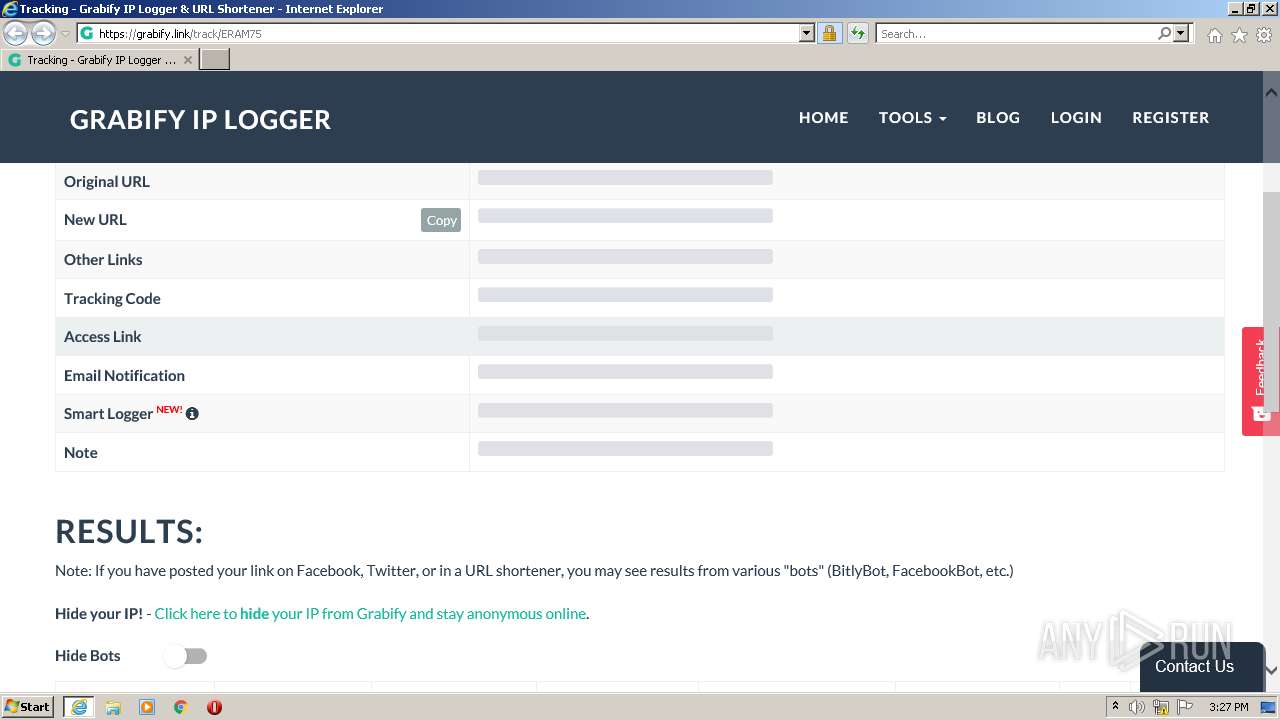
Task: Open the TOOLS dropdown menu
Action: pyautogui.click(x=912, y=117)
